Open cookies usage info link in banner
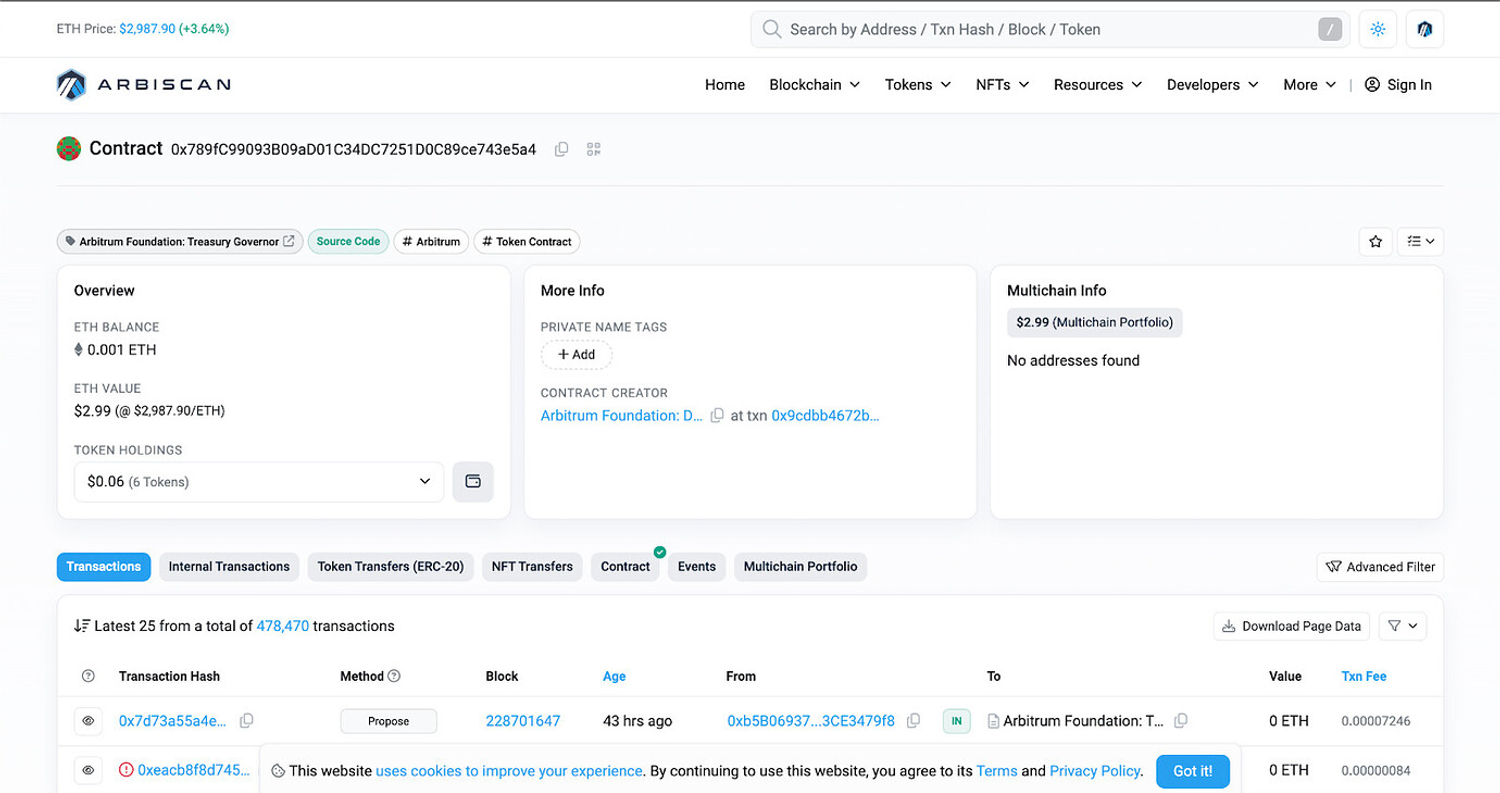1500x793 pixels. (x=509, y=771)
